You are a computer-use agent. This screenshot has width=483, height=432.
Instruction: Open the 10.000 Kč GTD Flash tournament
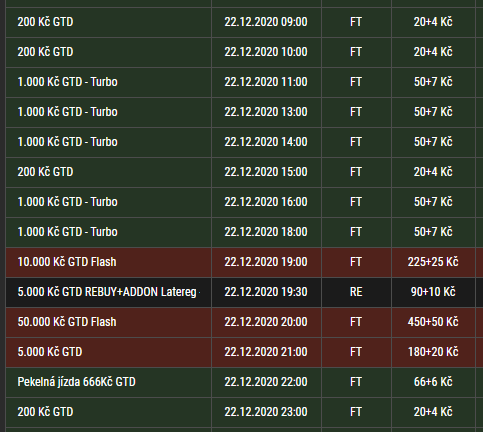point(241,262)
